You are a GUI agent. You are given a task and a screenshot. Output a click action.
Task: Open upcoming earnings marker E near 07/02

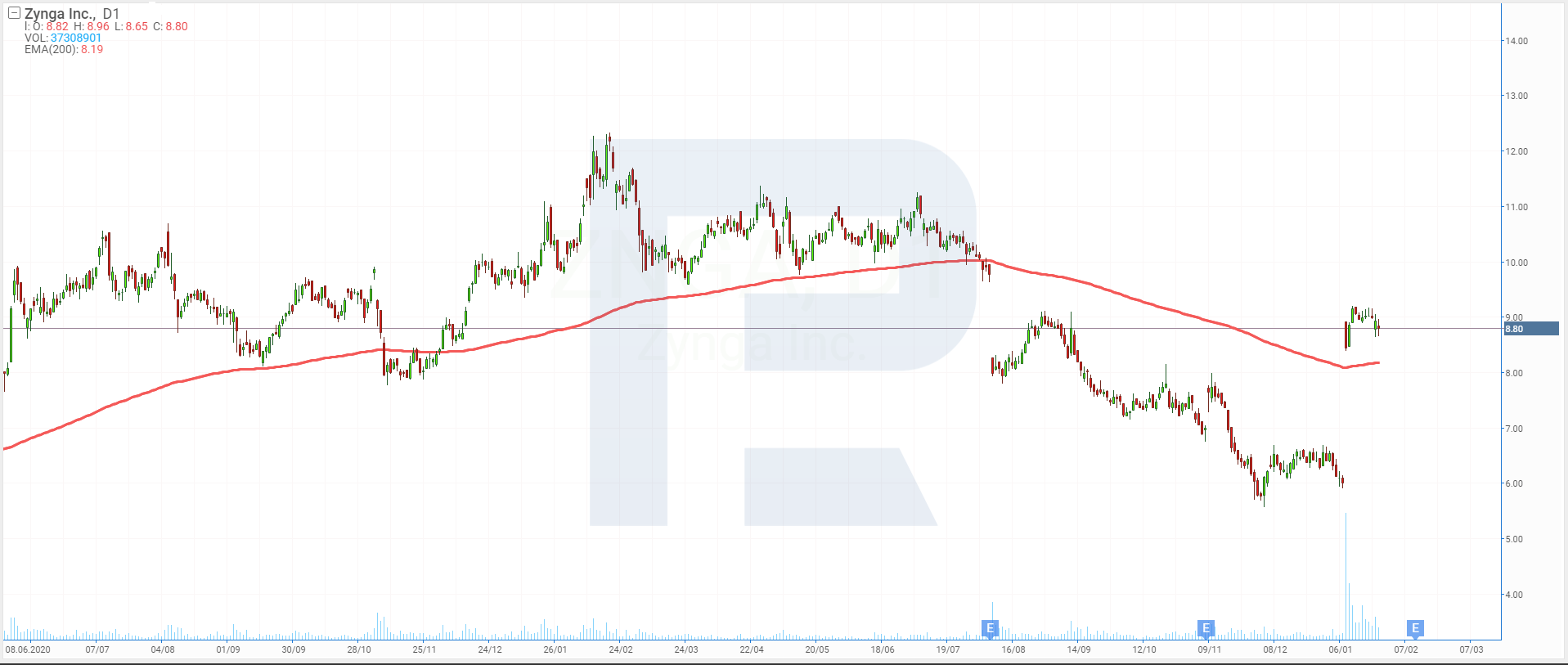click(x=1415, y=628)
